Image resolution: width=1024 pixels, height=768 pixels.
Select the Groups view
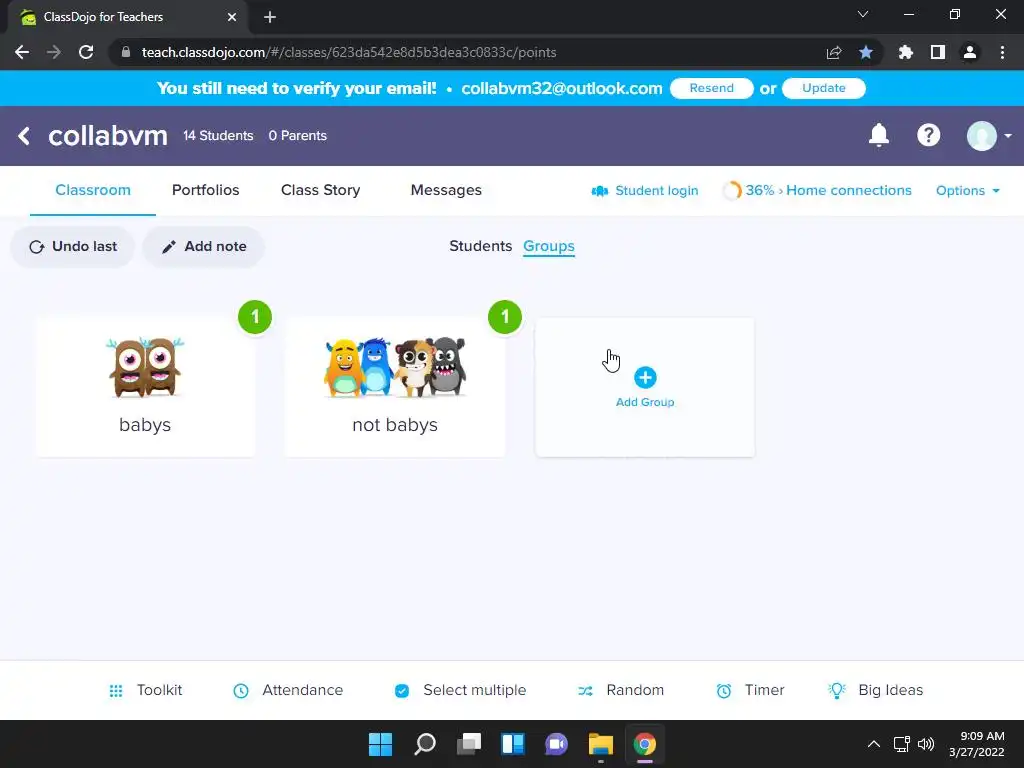point(549,246)
